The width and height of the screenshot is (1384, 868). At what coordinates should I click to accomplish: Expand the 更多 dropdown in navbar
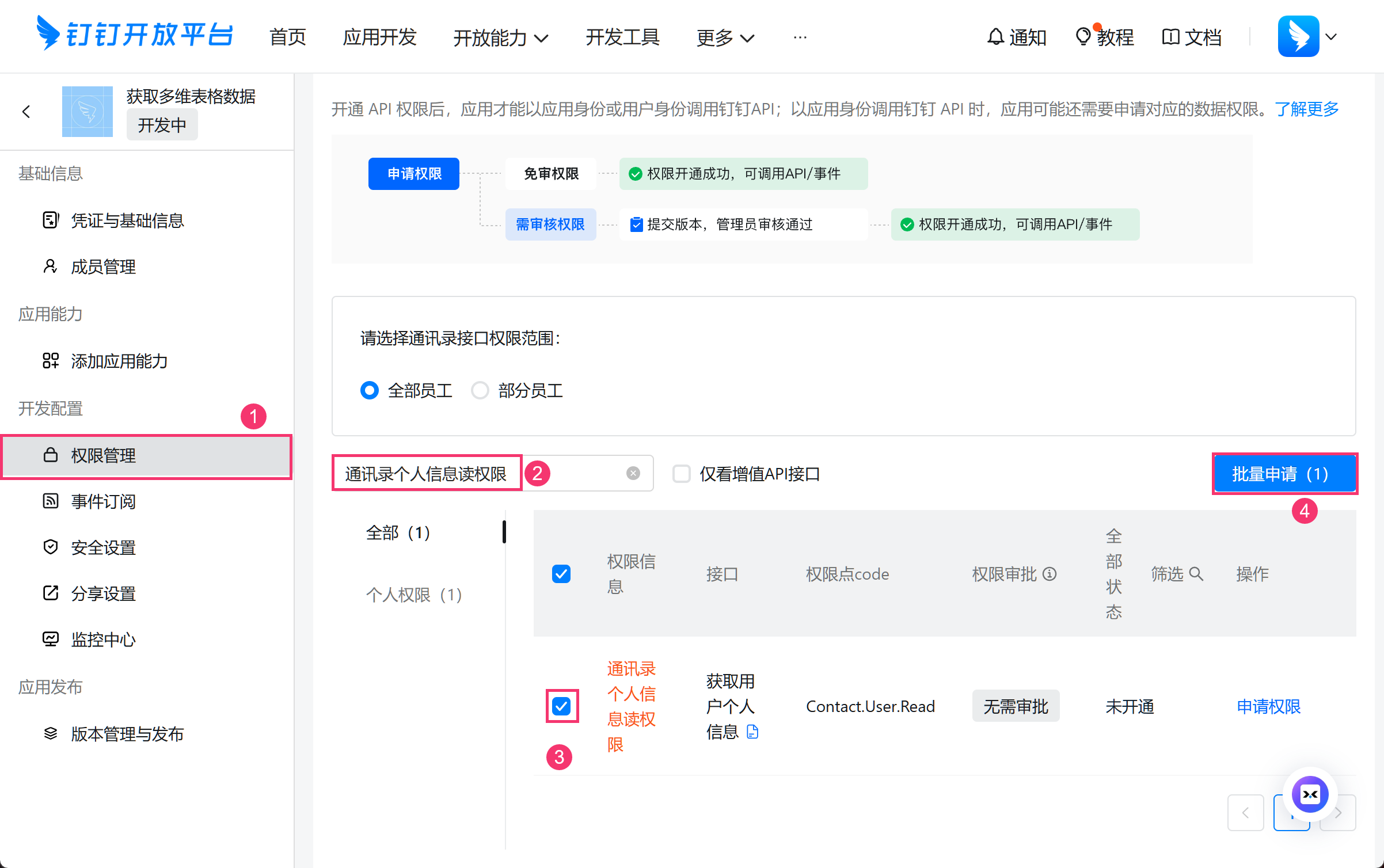[x=725, y=38]
